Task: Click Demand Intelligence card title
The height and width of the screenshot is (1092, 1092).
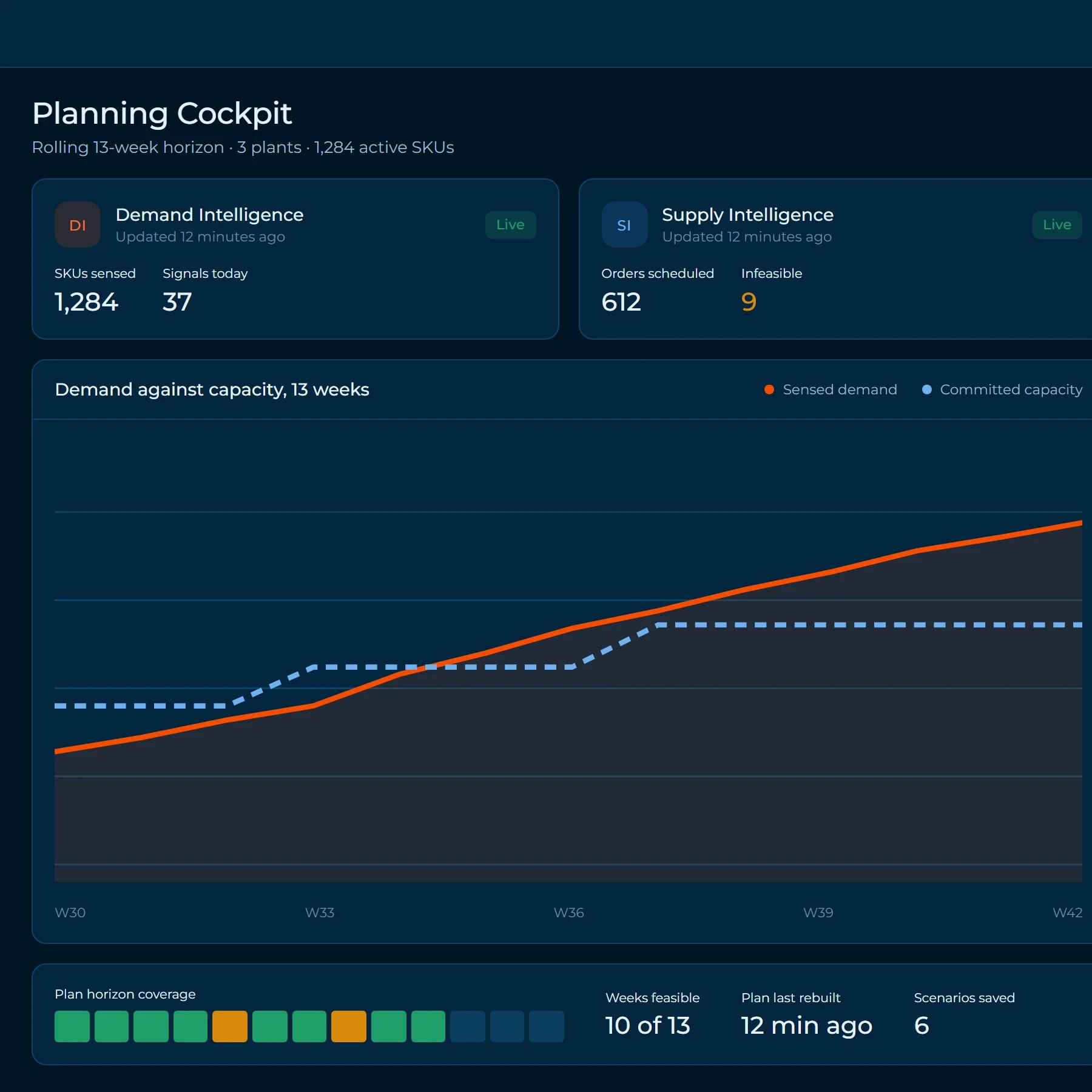Action: (x=209, y=215)
